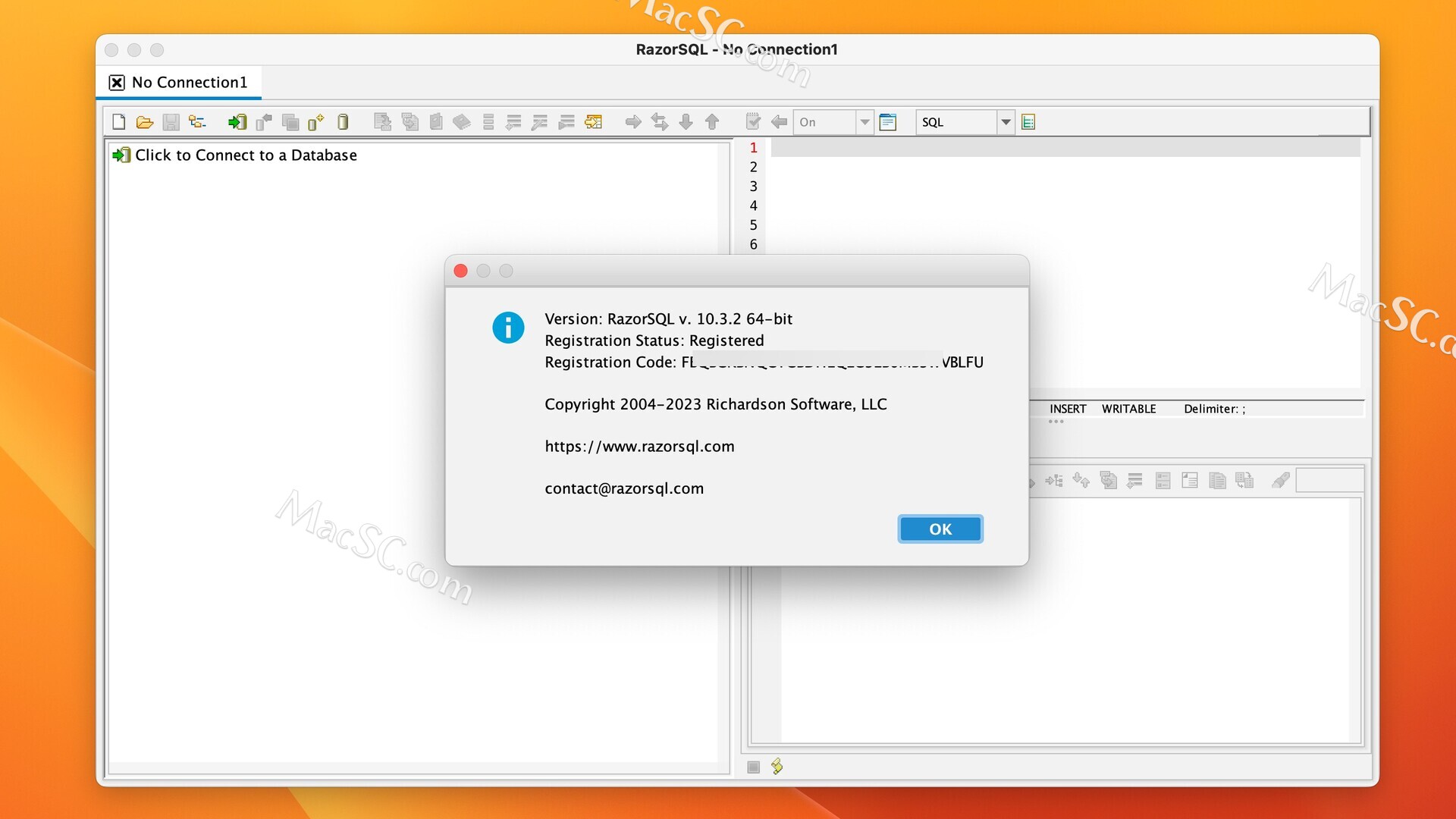Click the up arrow toolbar icon
1456x819 pixels.
[x=711, y=122]
